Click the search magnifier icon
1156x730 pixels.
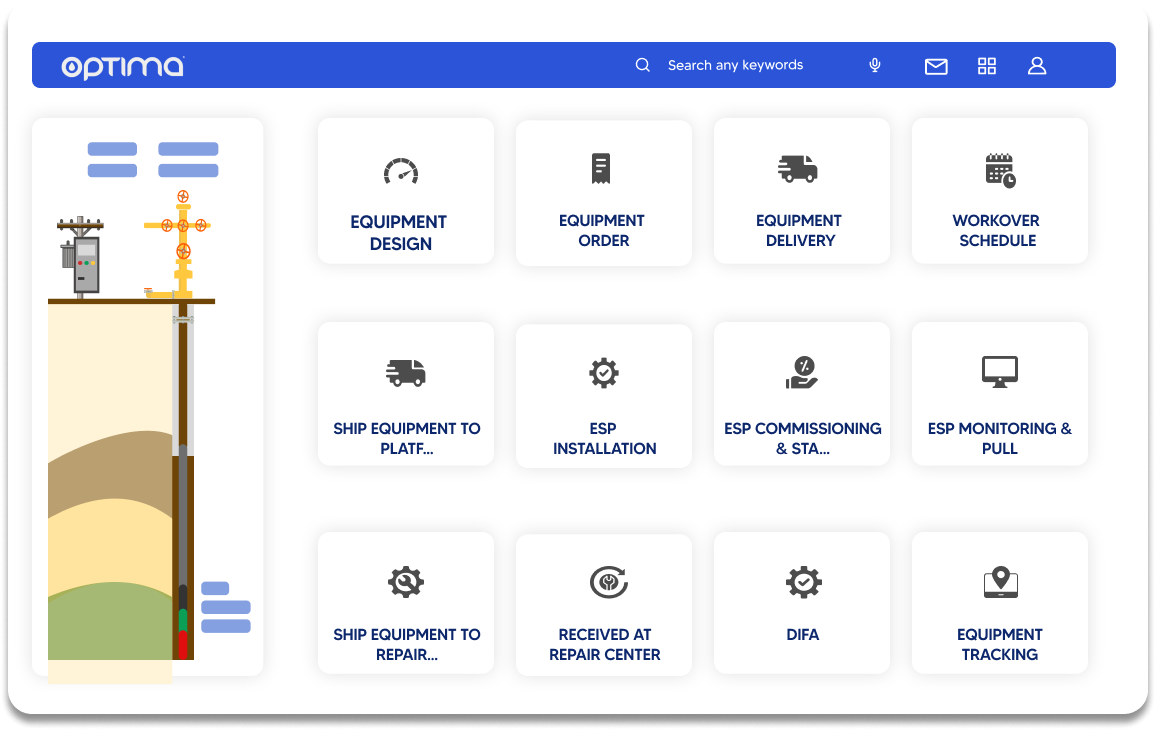point(643,65)
